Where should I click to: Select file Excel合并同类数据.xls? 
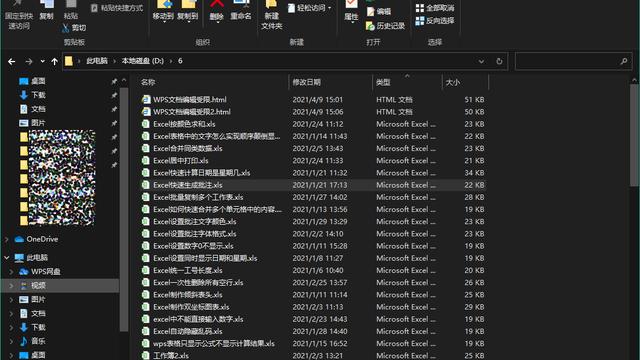tap(313, 149)
